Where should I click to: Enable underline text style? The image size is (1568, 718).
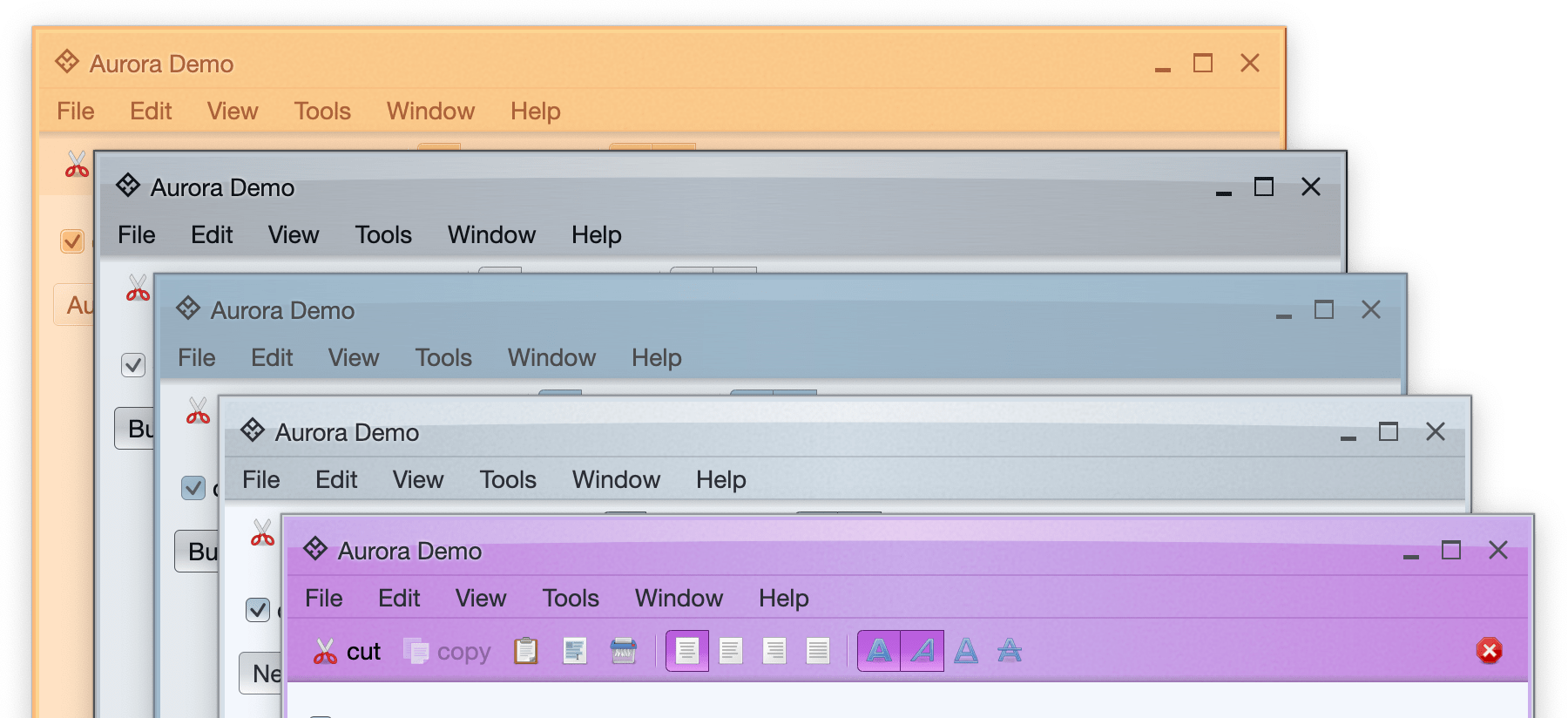[966, 651]
